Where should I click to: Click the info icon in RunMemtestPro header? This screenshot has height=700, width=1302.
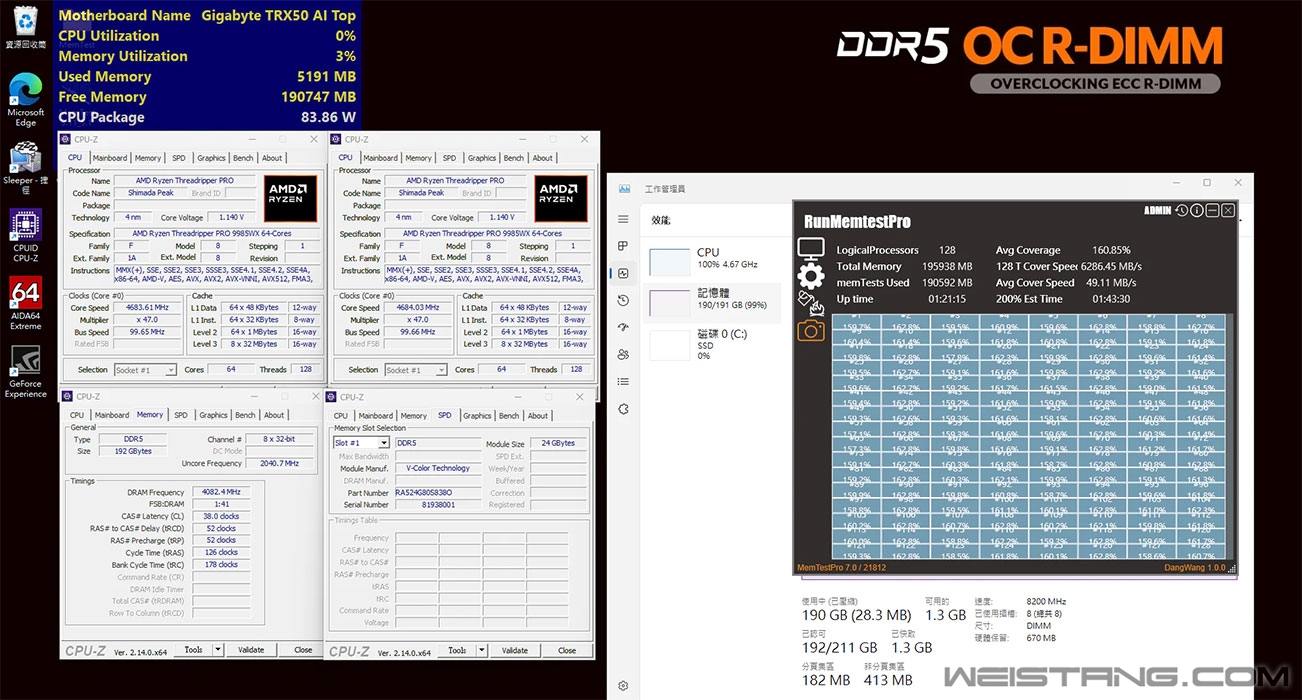1196,211
